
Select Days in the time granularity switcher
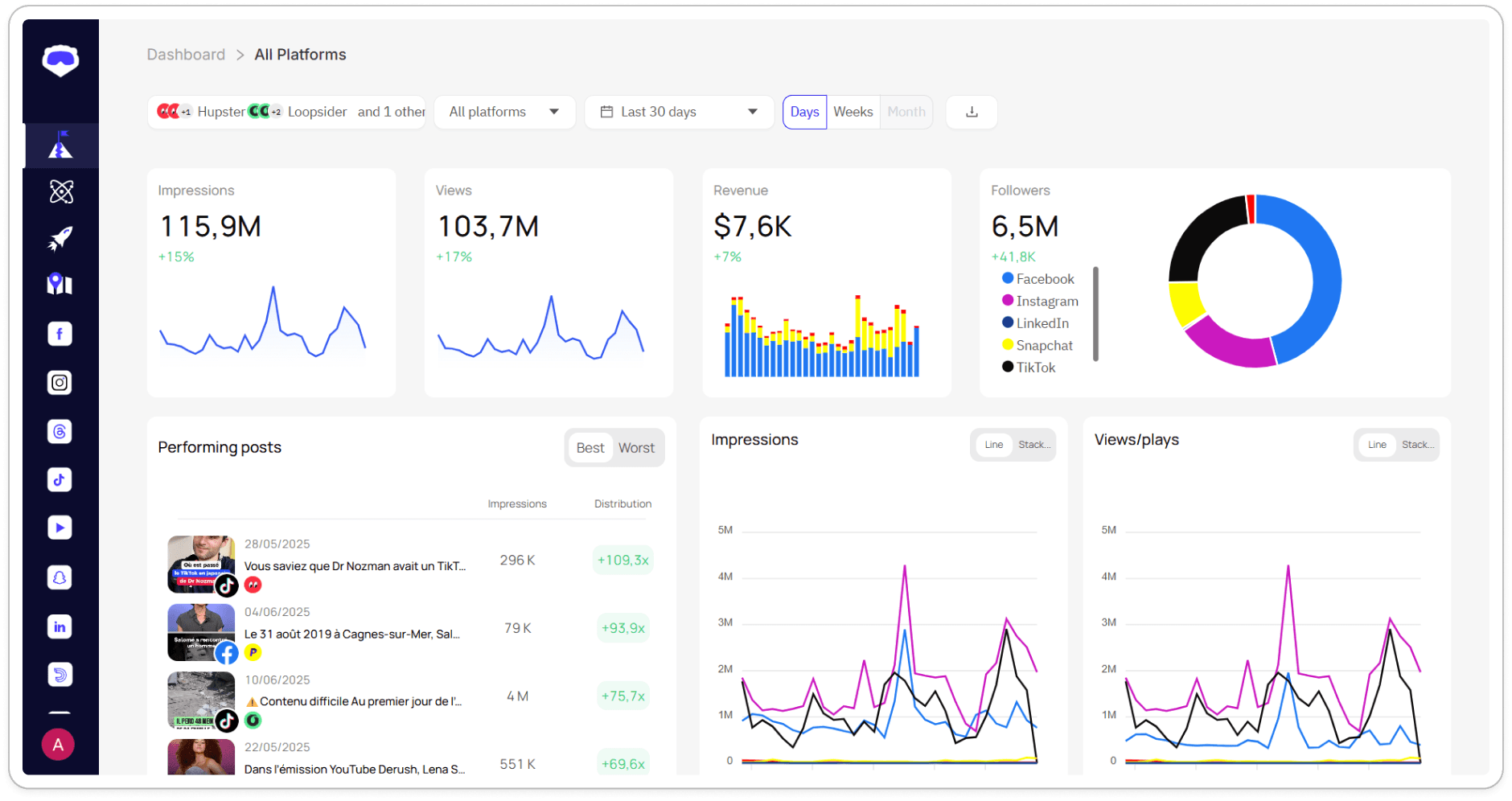(x=803, y=112)
